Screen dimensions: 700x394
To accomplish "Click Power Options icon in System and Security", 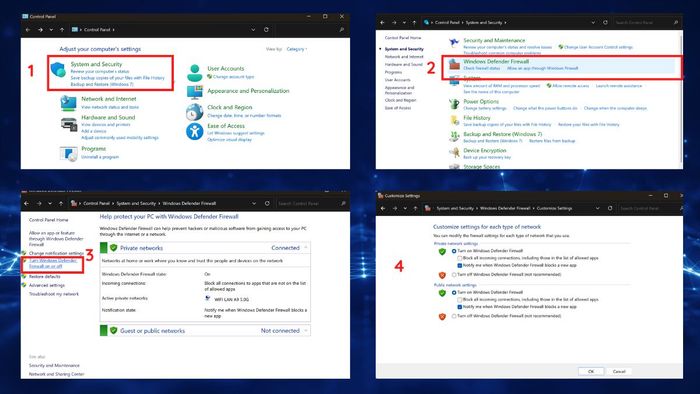I will pos(454,104).
